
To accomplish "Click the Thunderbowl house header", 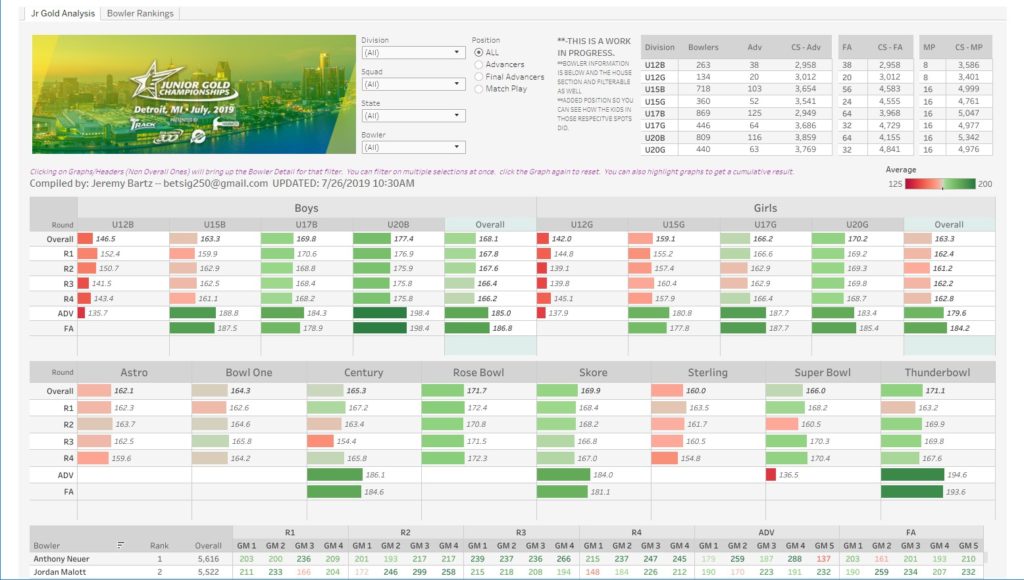I will click(938, 372).
